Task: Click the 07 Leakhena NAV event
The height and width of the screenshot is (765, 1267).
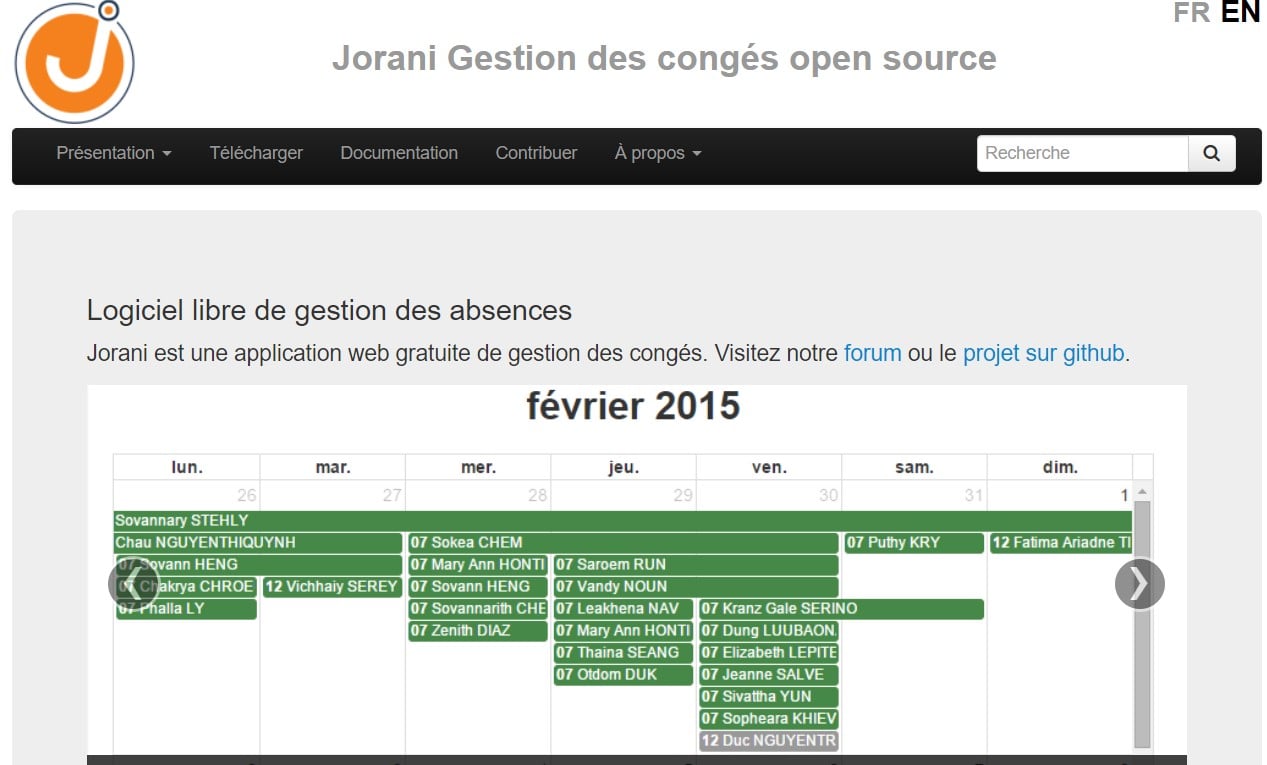Action: (x=623, y=609)
